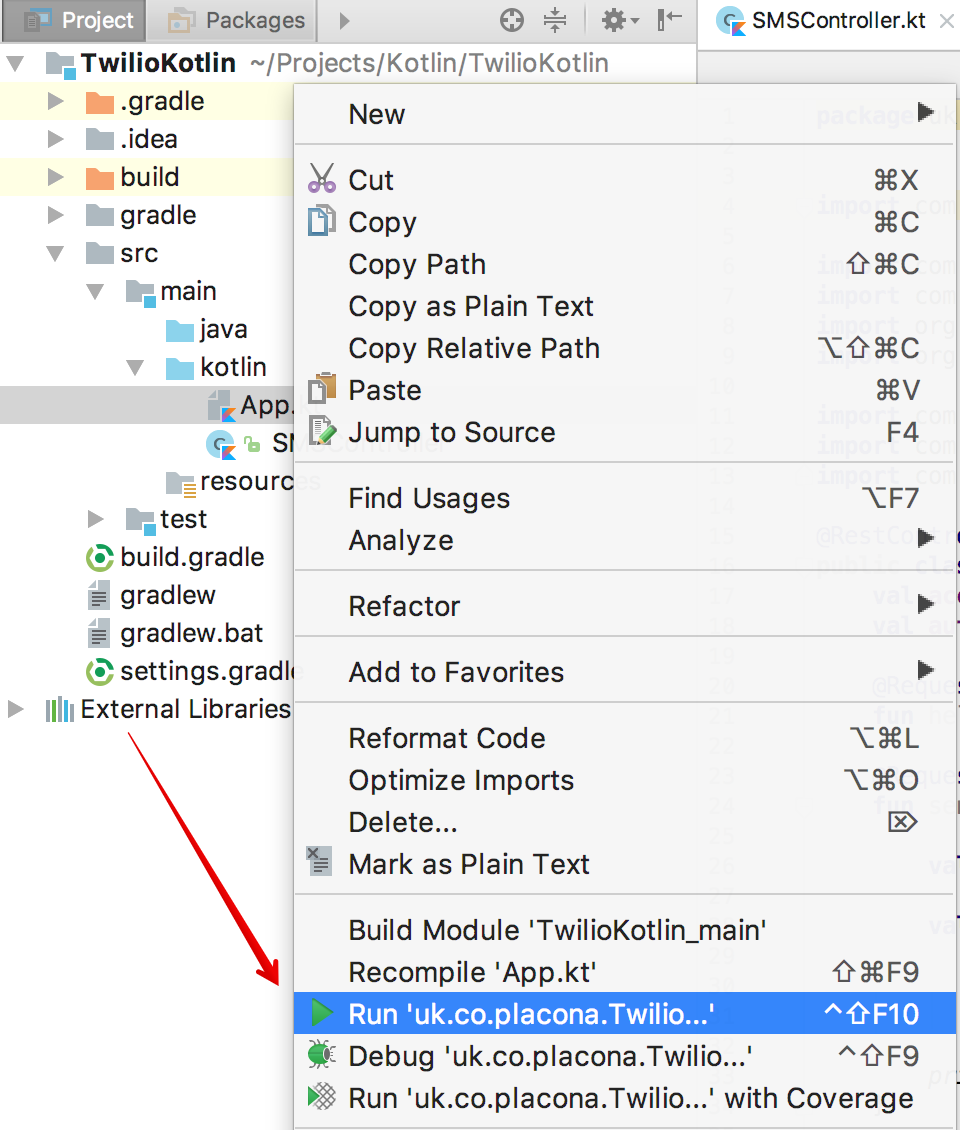Select build.gradle file in tree
960x1130 pixels.
coord(191,558)
